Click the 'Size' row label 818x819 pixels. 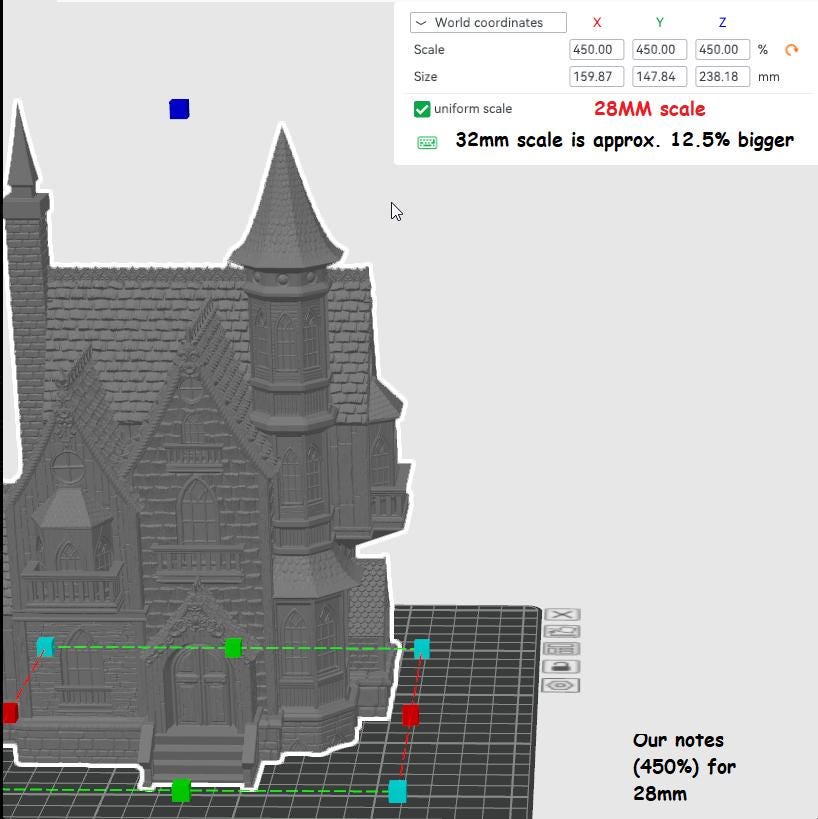tap(425, 77)
